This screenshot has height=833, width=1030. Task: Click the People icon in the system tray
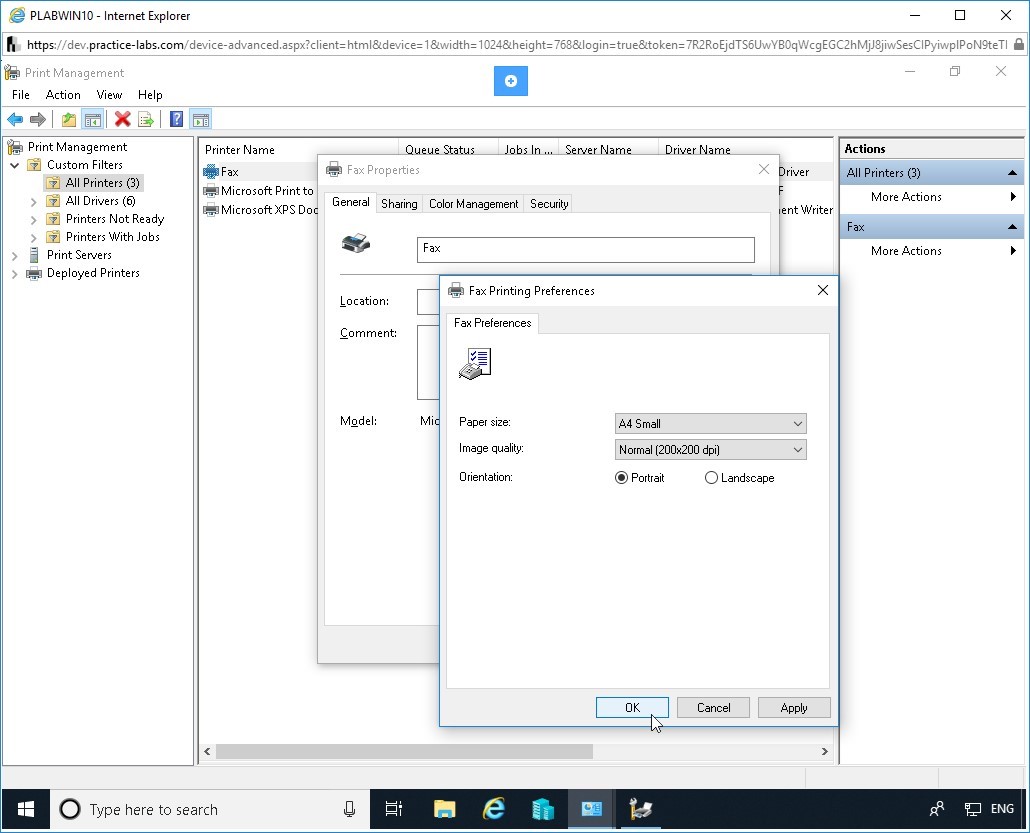937,809
